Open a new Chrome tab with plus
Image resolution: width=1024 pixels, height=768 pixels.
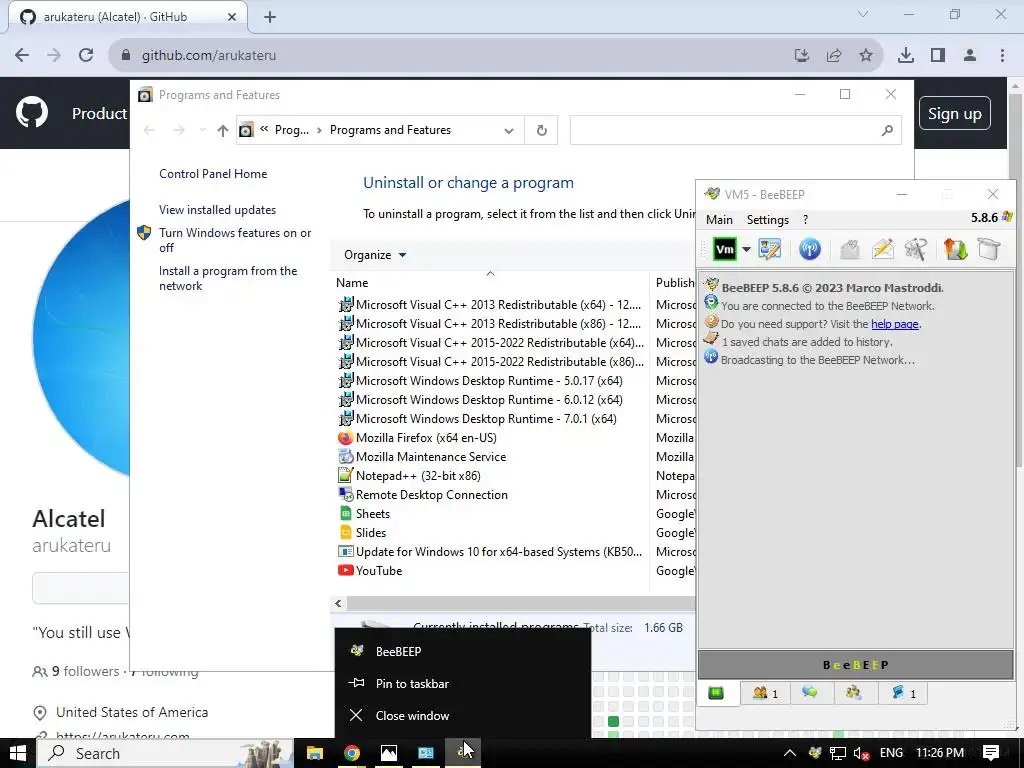click(x=270, y=17)
